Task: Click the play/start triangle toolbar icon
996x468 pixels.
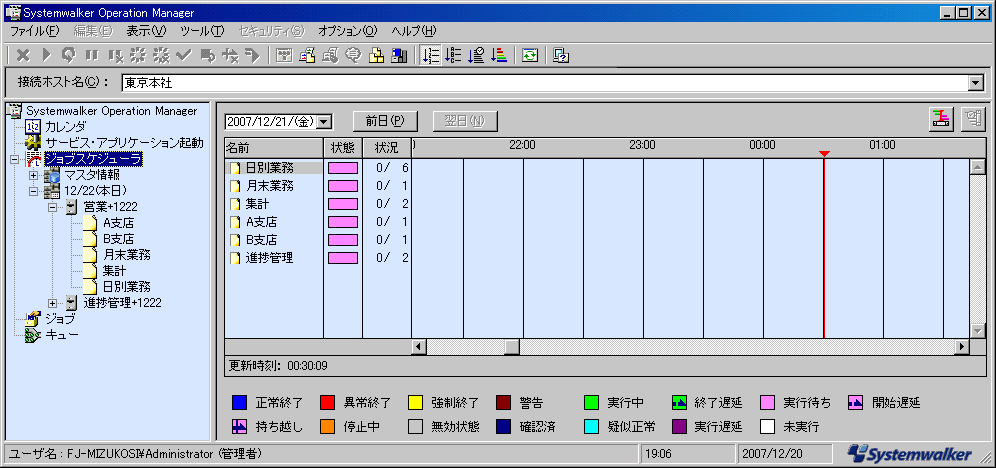Action: coord(46,56)
